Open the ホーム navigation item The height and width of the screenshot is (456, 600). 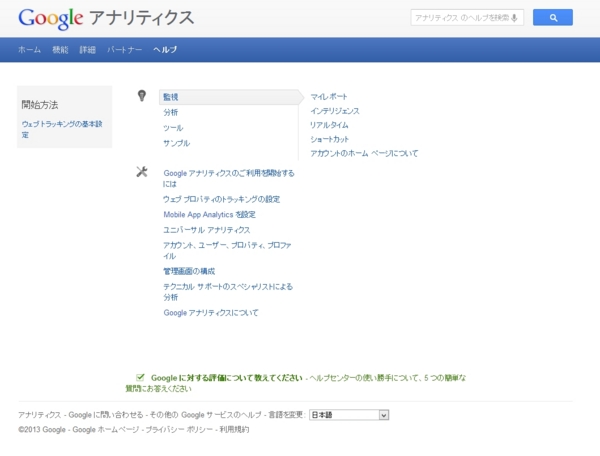tap(29, 50)
